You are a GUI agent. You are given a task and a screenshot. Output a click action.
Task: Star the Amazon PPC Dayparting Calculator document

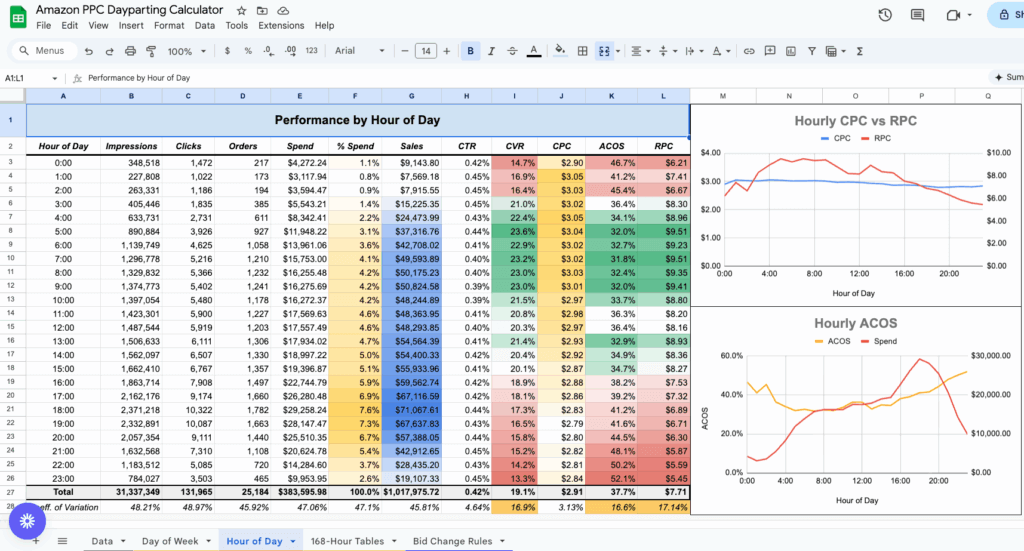point(241,9)
